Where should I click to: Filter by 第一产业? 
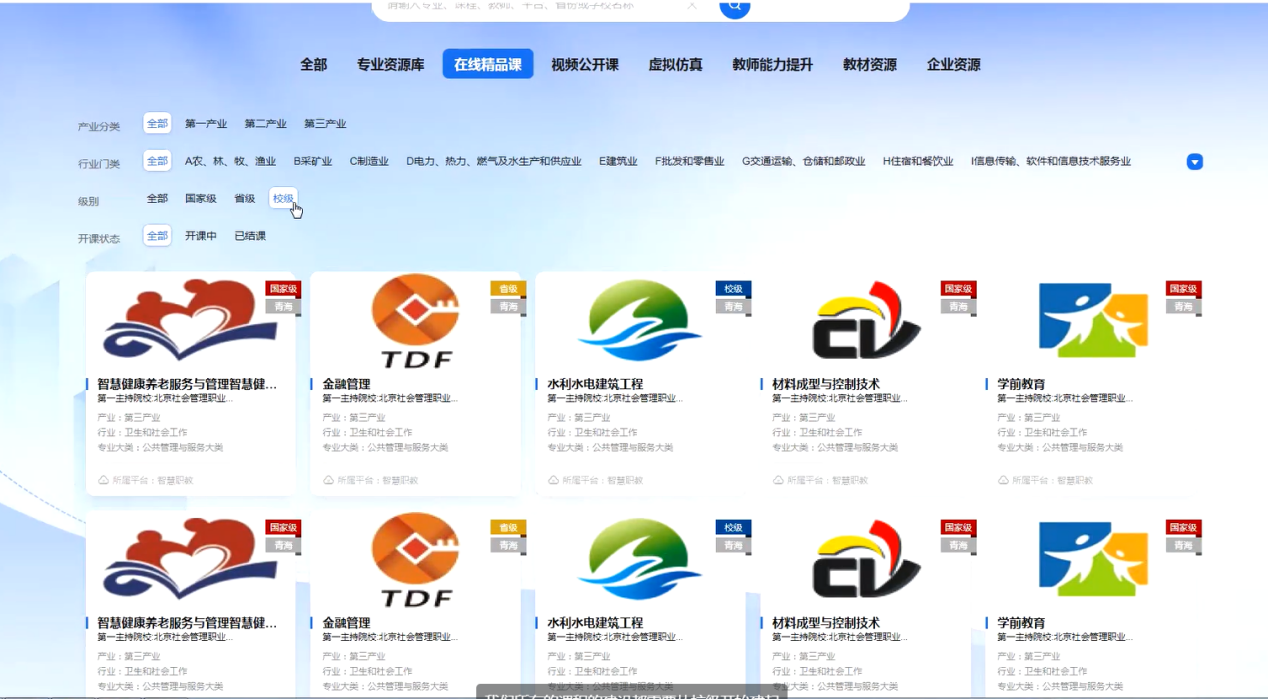206,124
